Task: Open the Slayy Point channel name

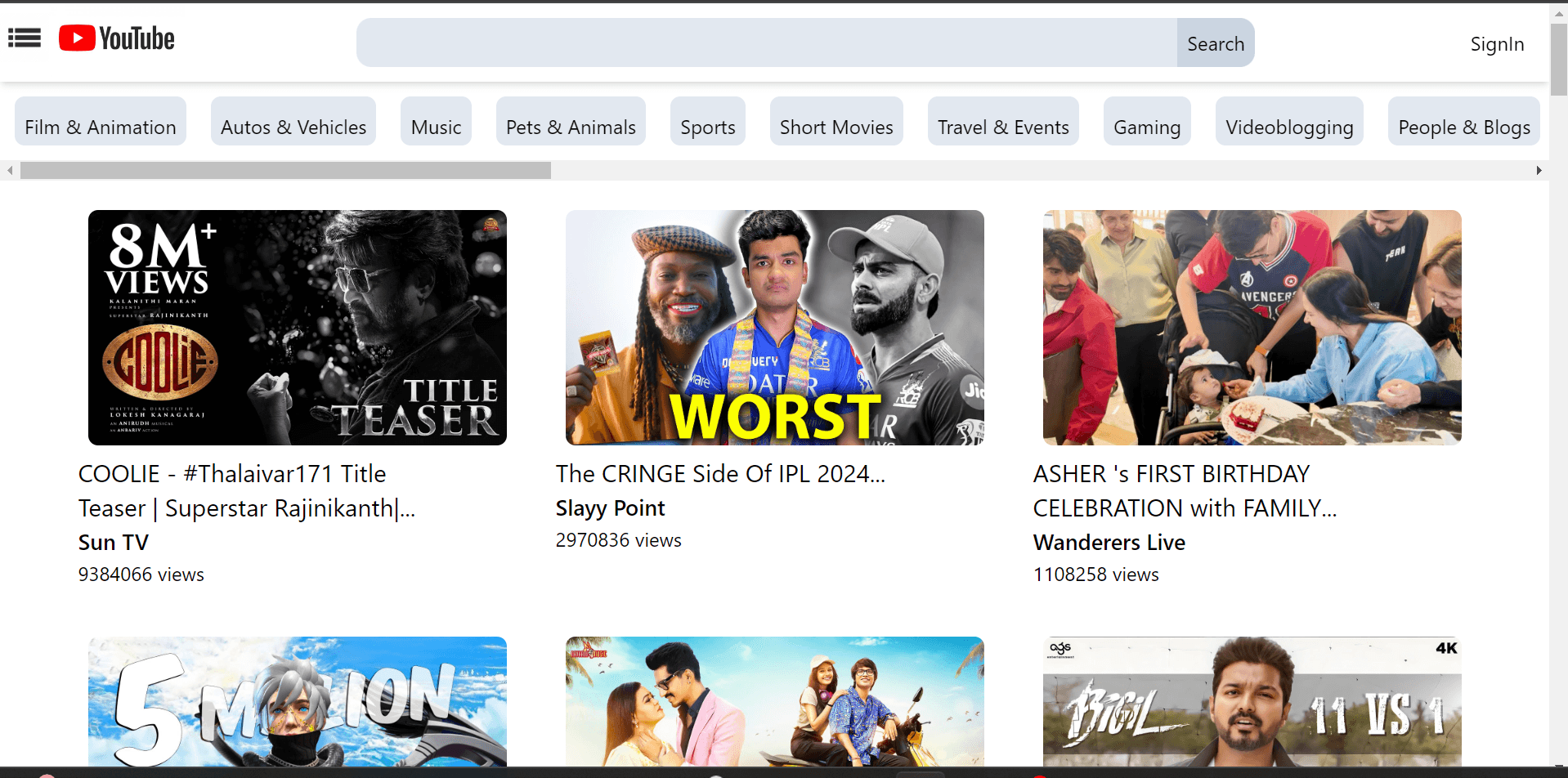Action: coord(611,508)
